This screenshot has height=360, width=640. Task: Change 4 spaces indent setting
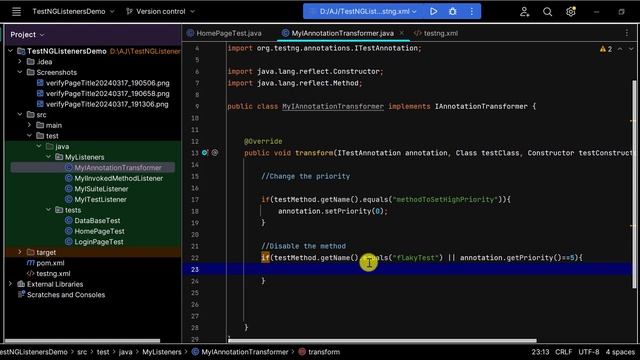point(620,352)
